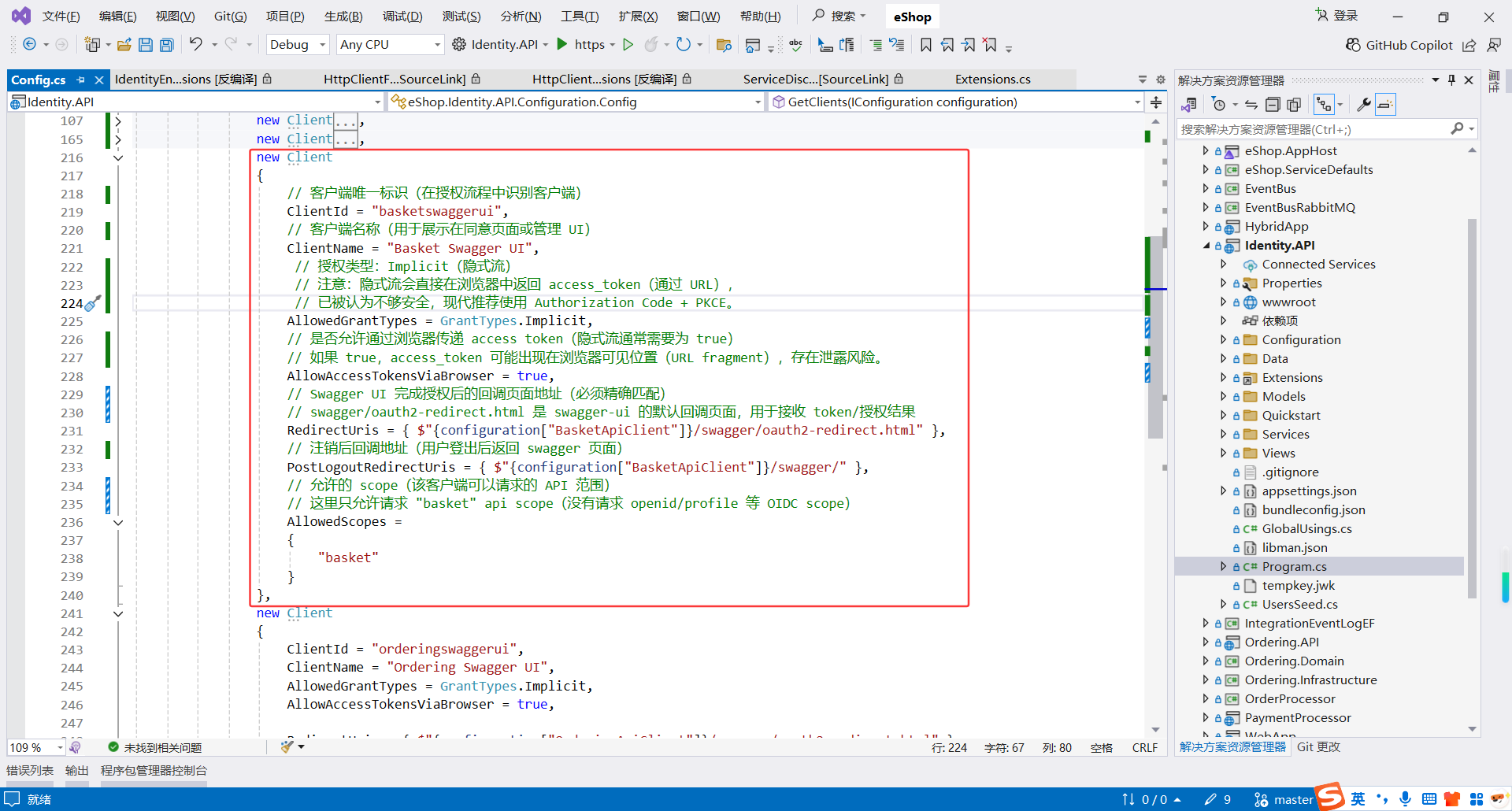Open the Git 更改 panel
Viewport: 1512px width, 811px height.
tap(1319, 747)
